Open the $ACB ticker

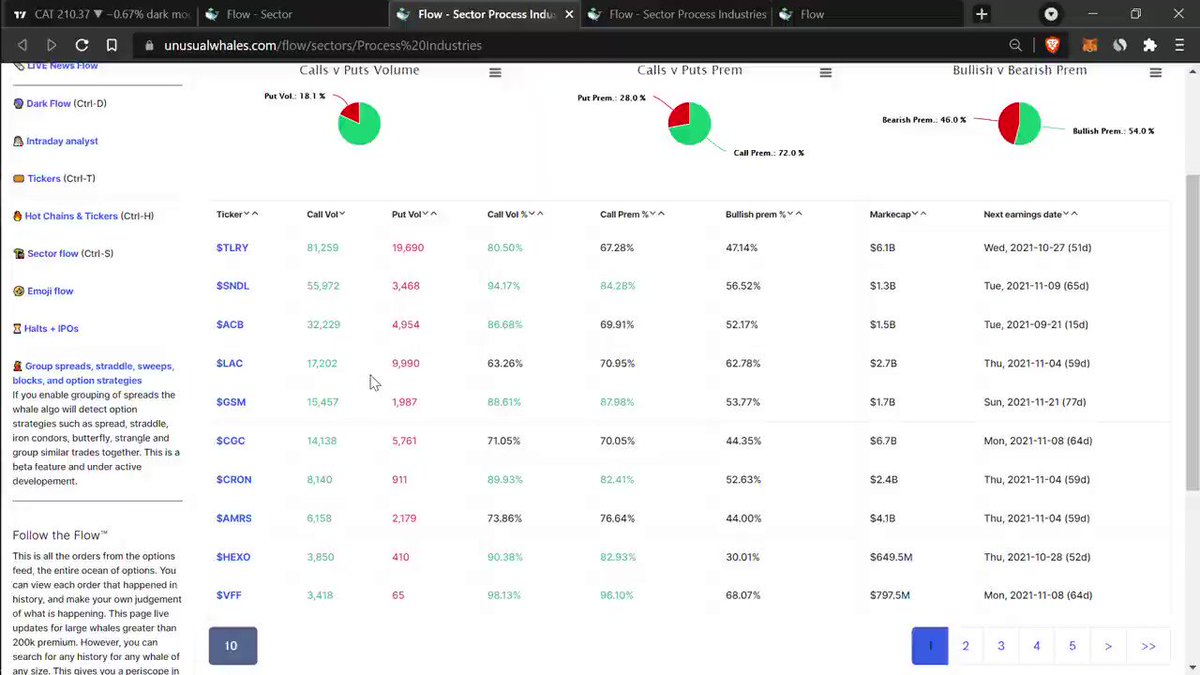pos(230,325)
